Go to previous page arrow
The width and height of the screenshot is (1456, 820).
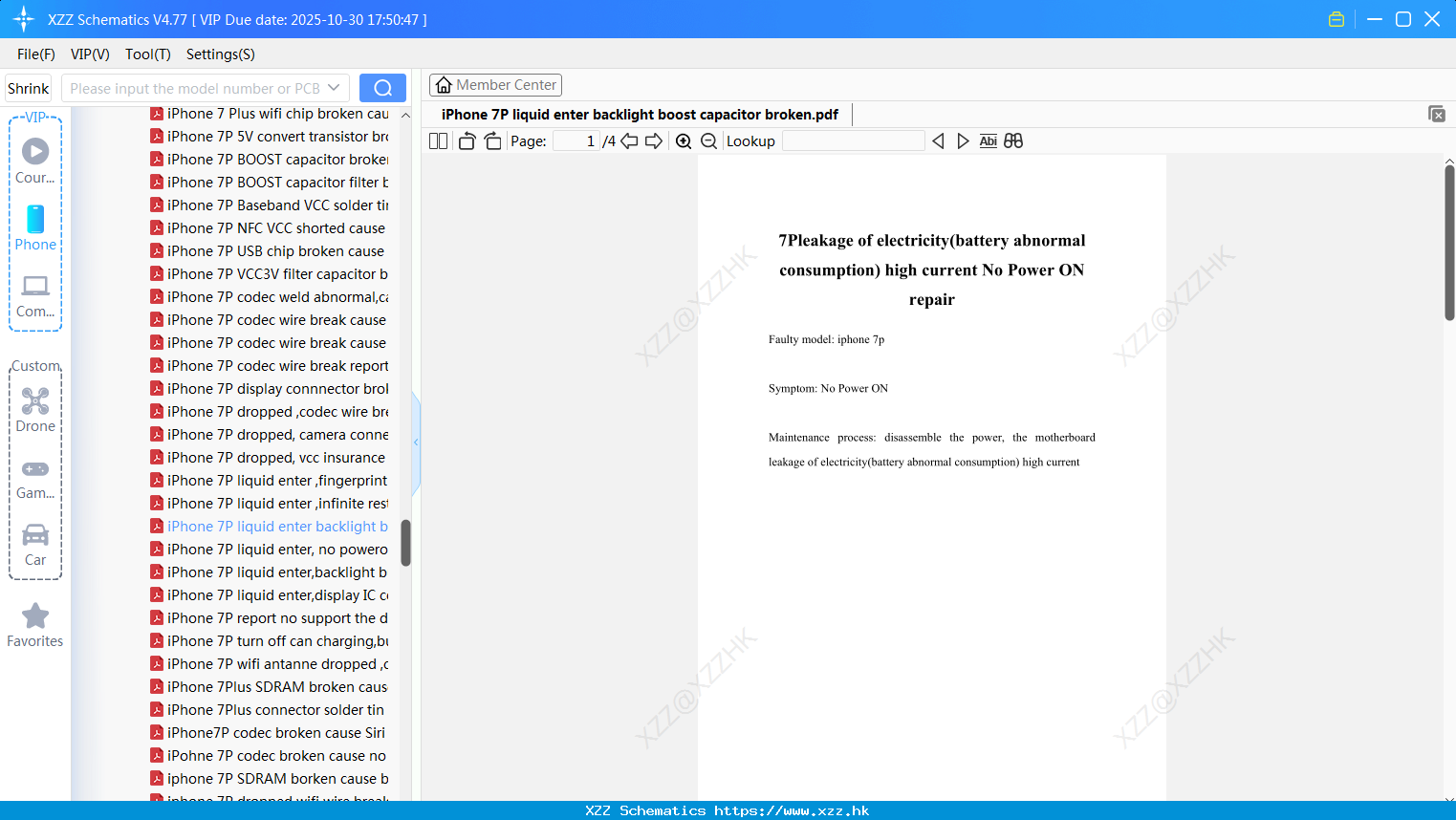pyautogui.click(x=629, y=140)
